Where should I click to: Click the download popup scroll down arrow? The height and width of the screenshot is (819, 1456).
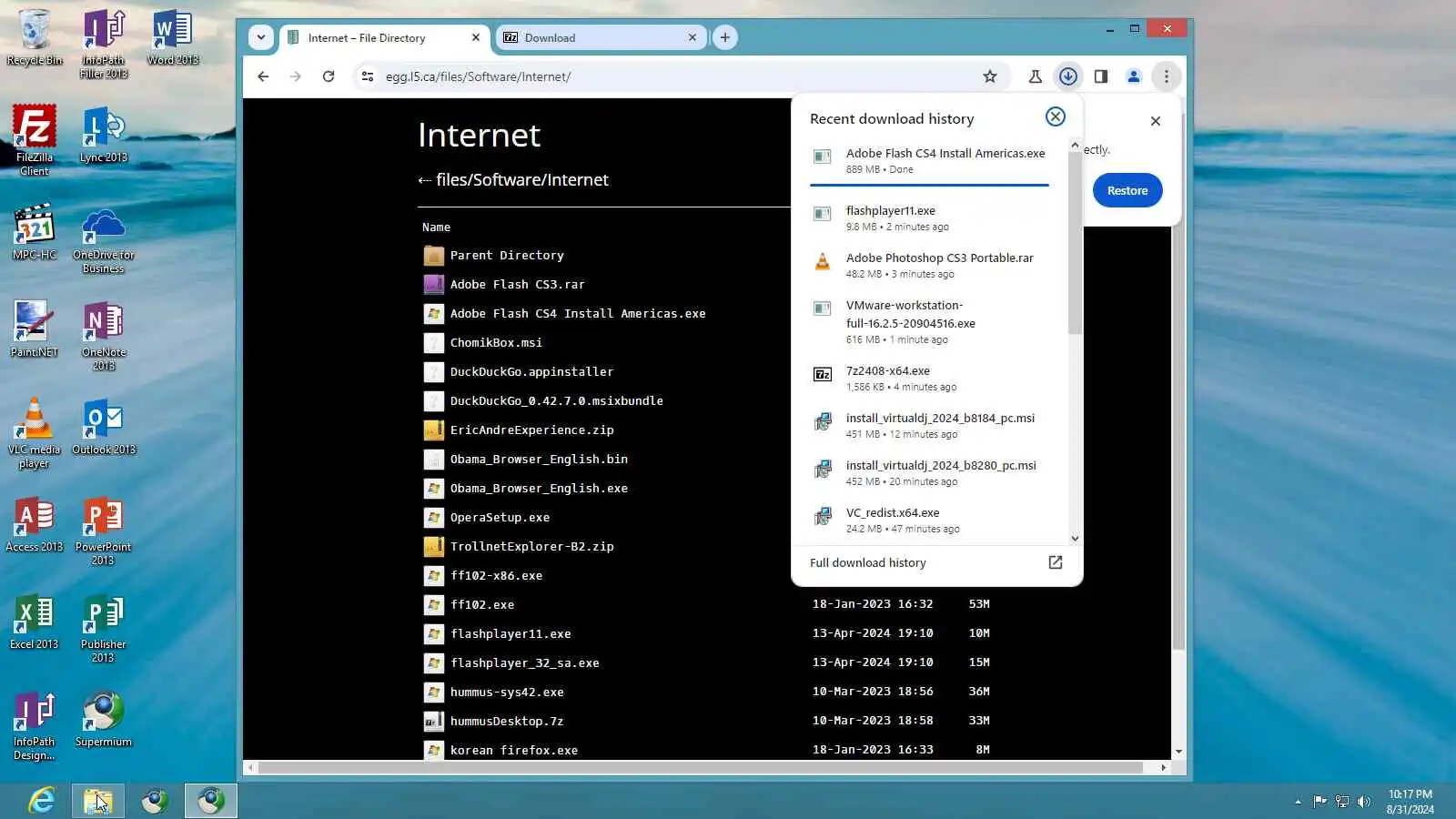[1075, 538]
